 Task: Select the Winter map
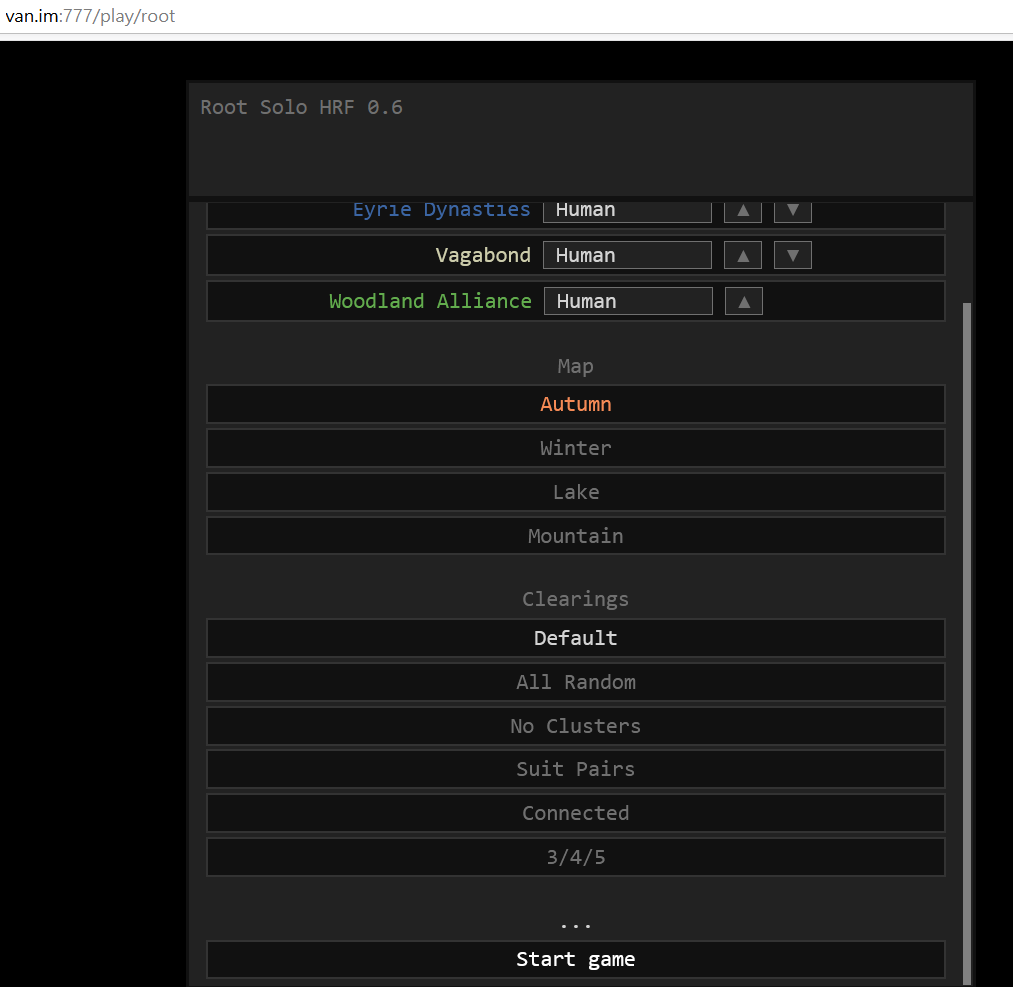(576, 448)
